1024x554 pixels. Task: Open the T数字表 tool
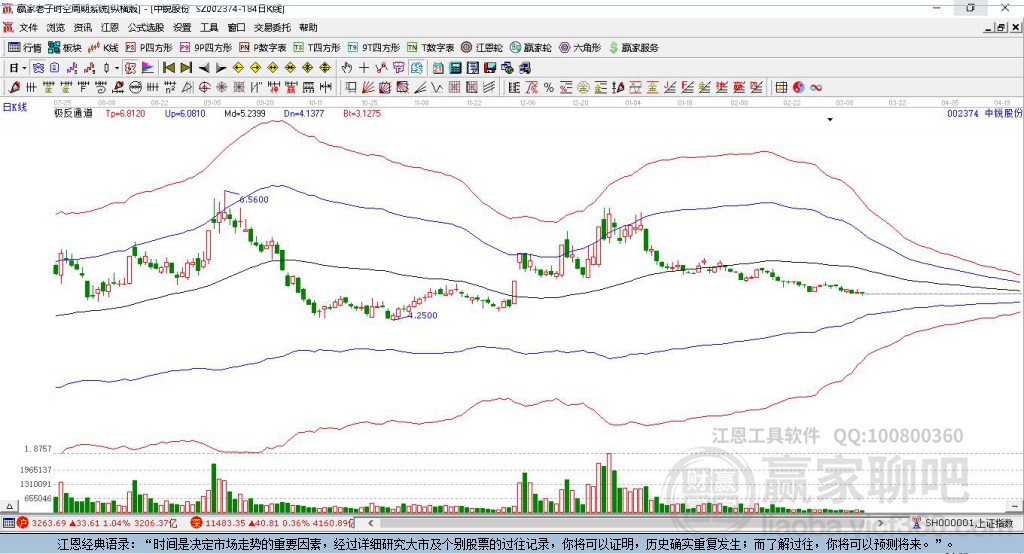(430, 48)
